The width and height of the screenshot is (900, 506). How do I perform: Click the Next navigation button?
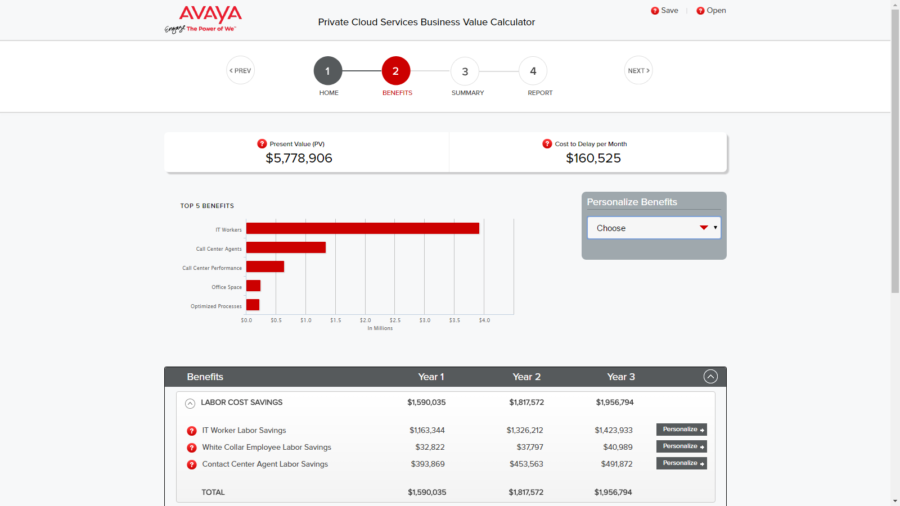[638, 71]
